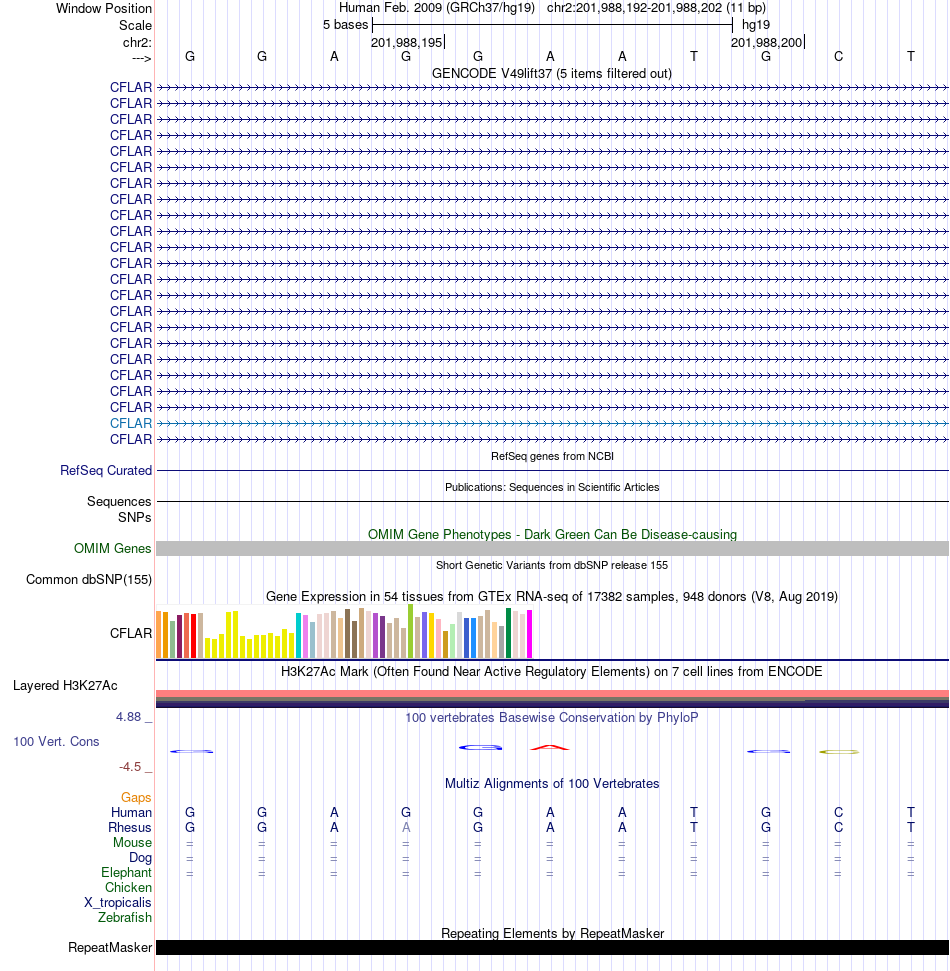
Task: Click the C base in Rhesus row
Action: [839, 827]
